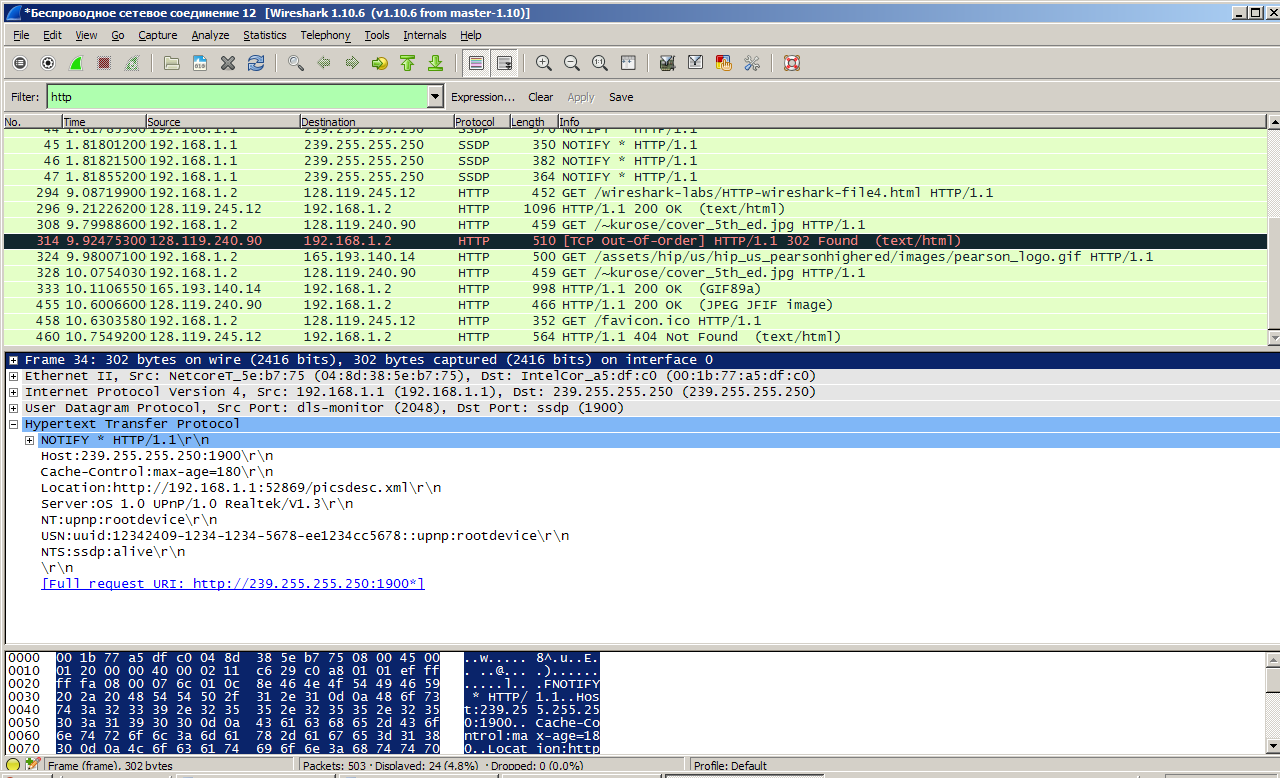Click into the http filter field
The height and width of the screenshot is (778, 1280).
coord(237,97)
